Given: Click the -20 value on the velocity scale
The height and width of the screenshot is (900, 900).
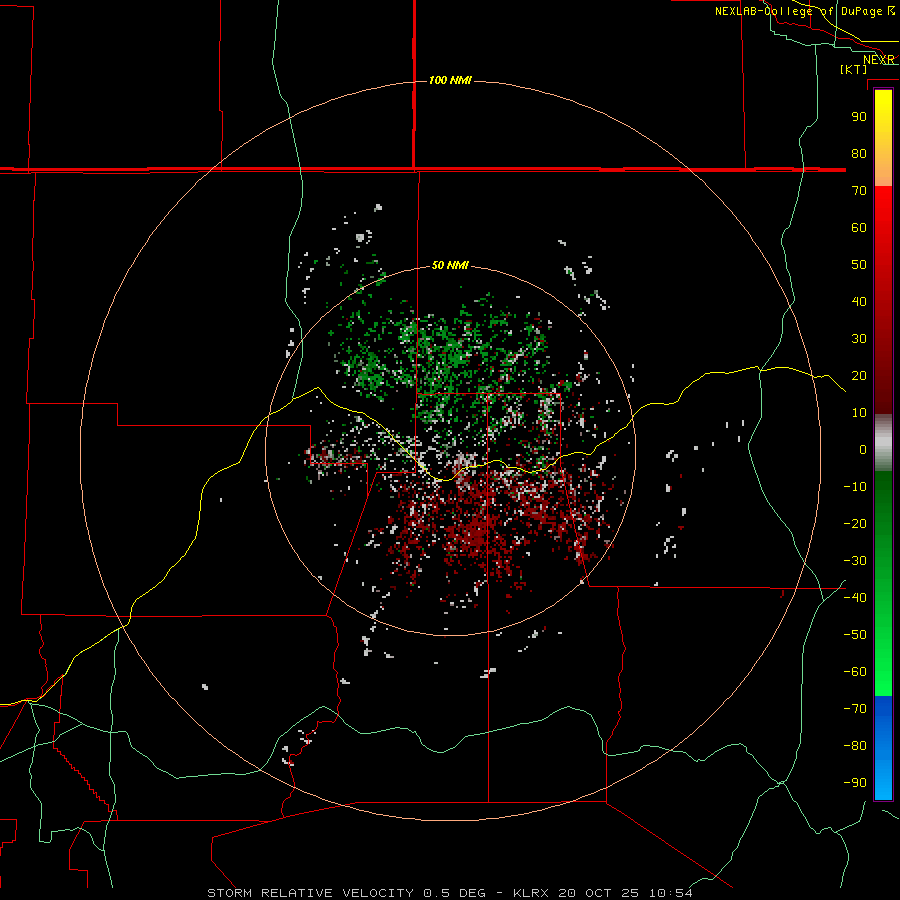Looking at the screenshot, I should tap(855, 523).
